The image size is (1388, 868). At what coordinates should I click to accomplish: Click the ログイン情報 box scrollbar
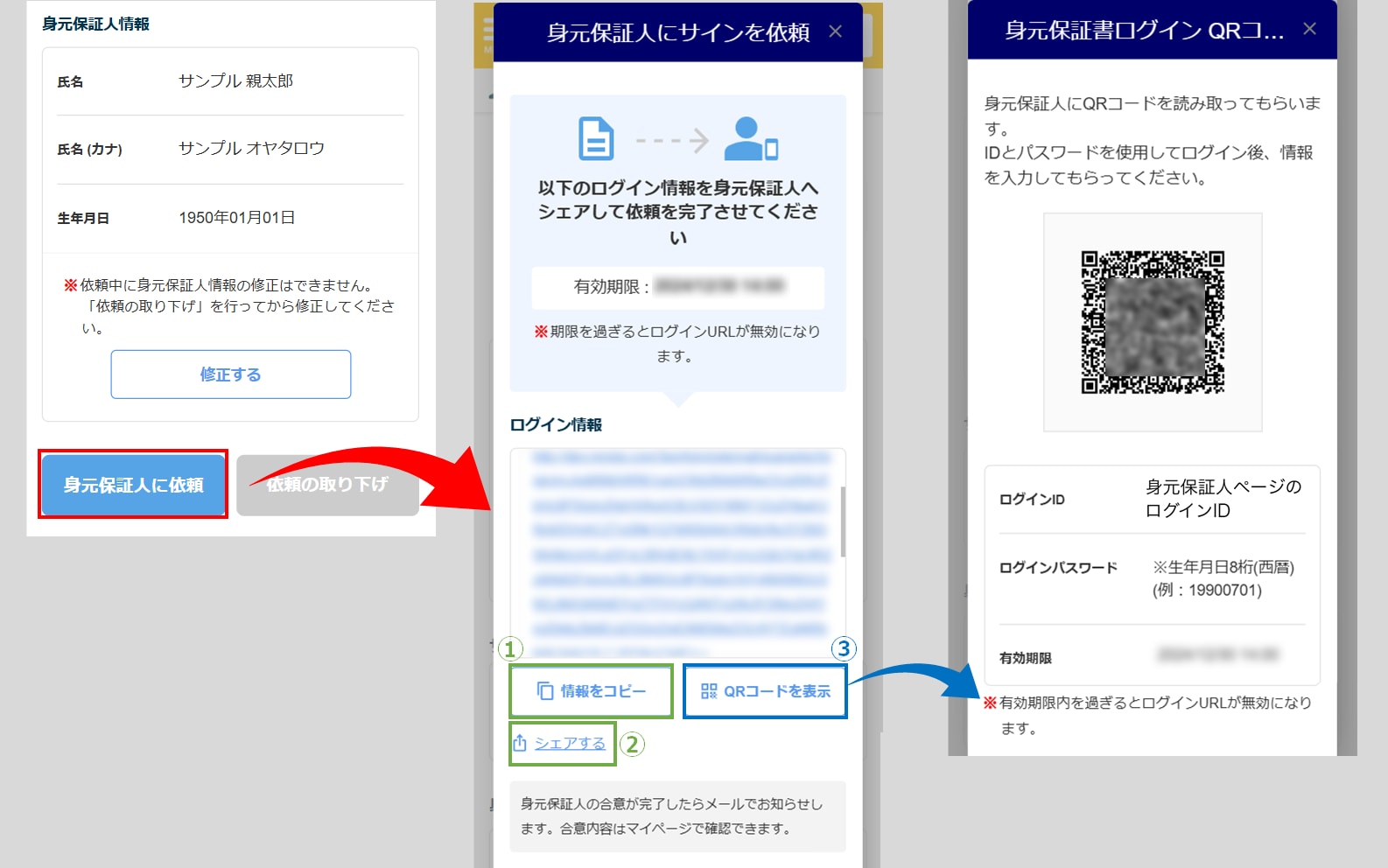click(842, 521)
